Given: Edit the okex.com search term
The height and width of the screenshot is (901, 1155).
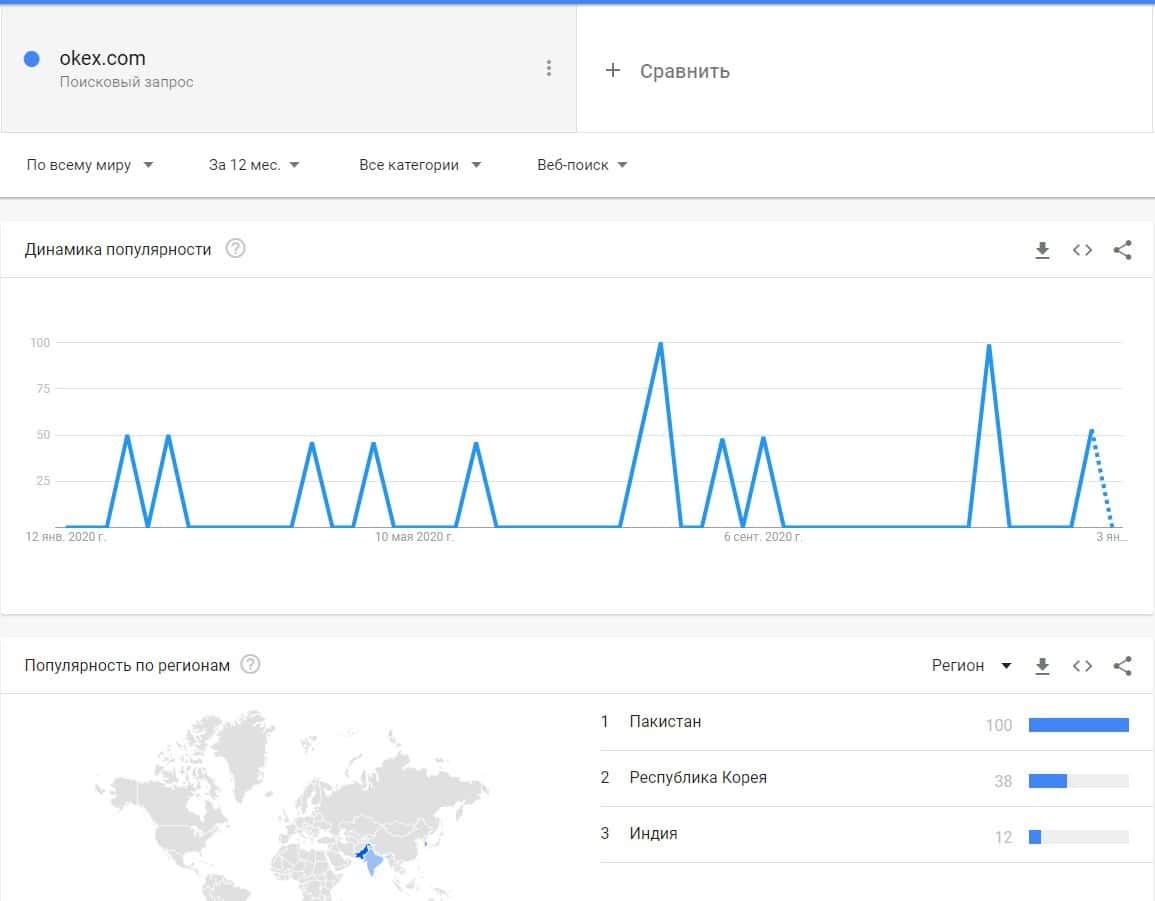Looking at the screenshot, I should click(102, 58).
